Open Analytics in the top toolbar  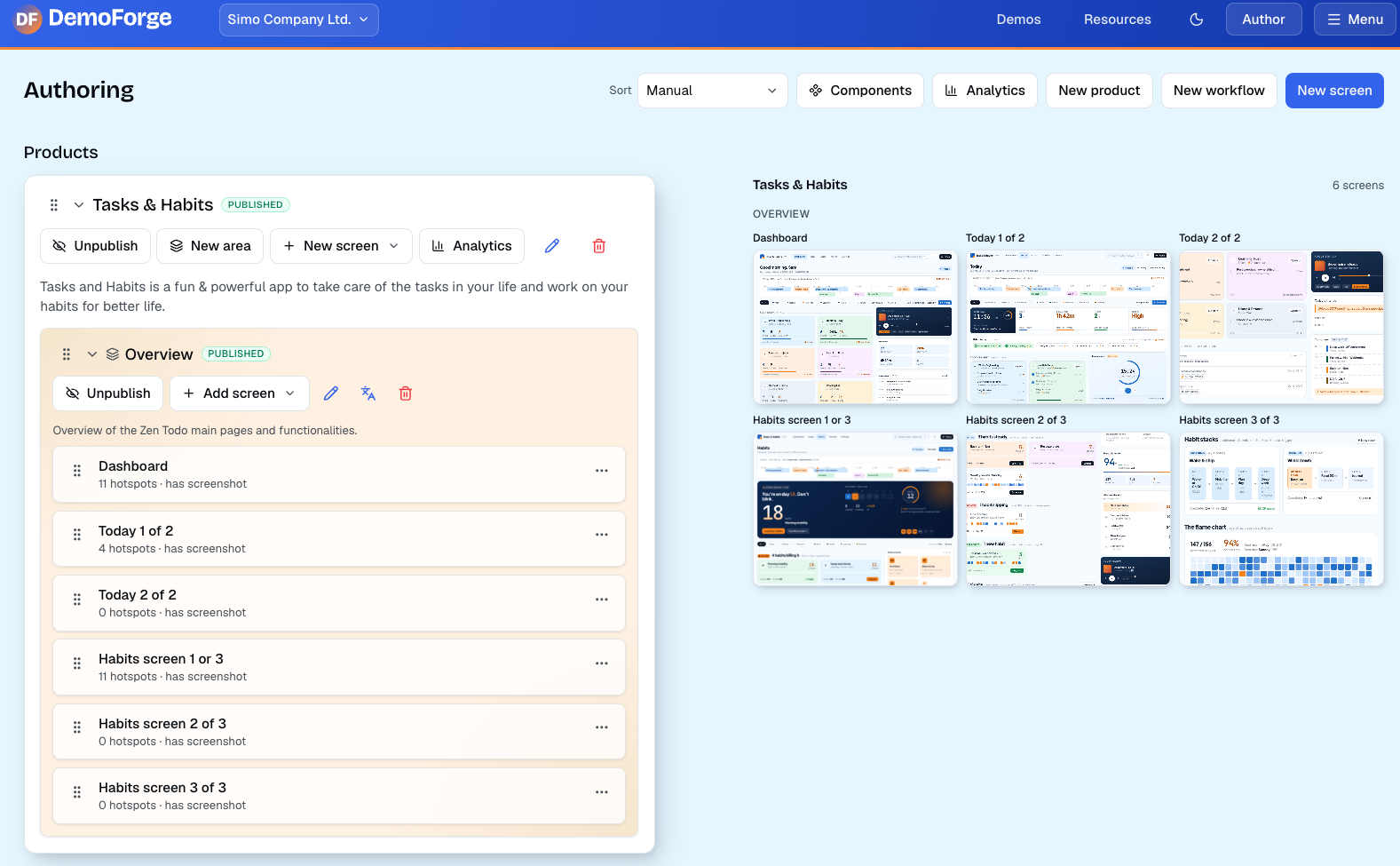tap(985, 91)
